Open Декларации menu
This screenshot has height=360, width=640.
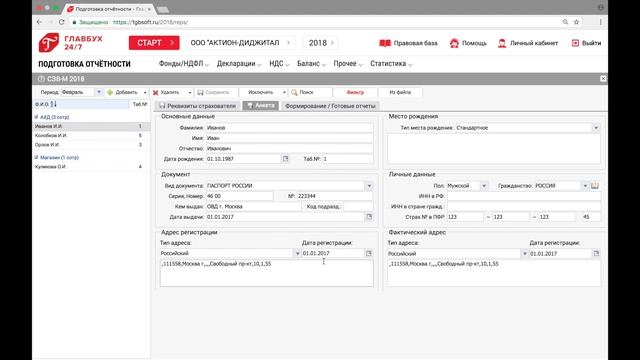239,64
